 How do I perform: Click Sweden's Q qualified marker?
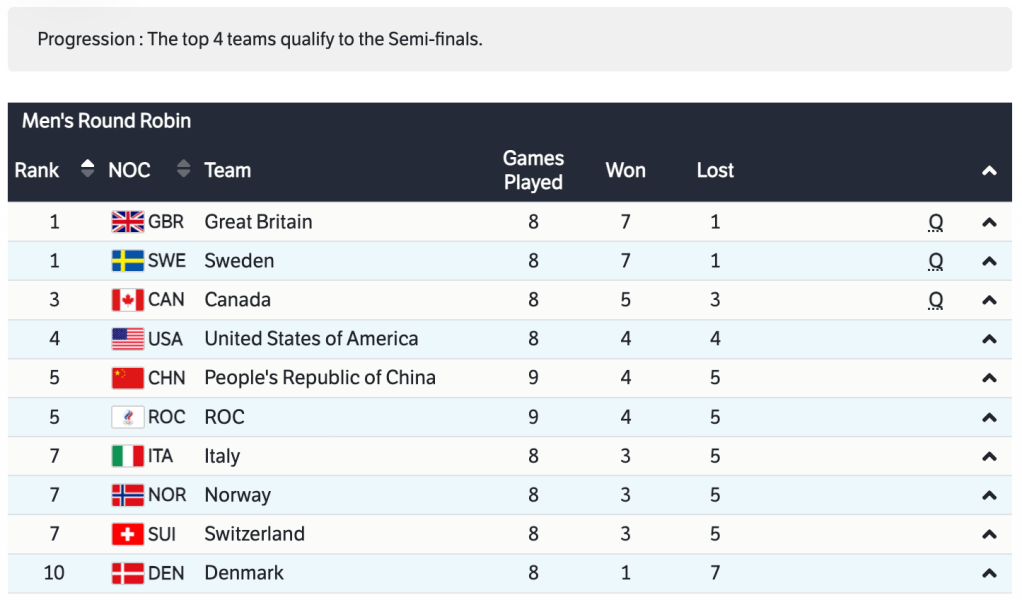936,261
